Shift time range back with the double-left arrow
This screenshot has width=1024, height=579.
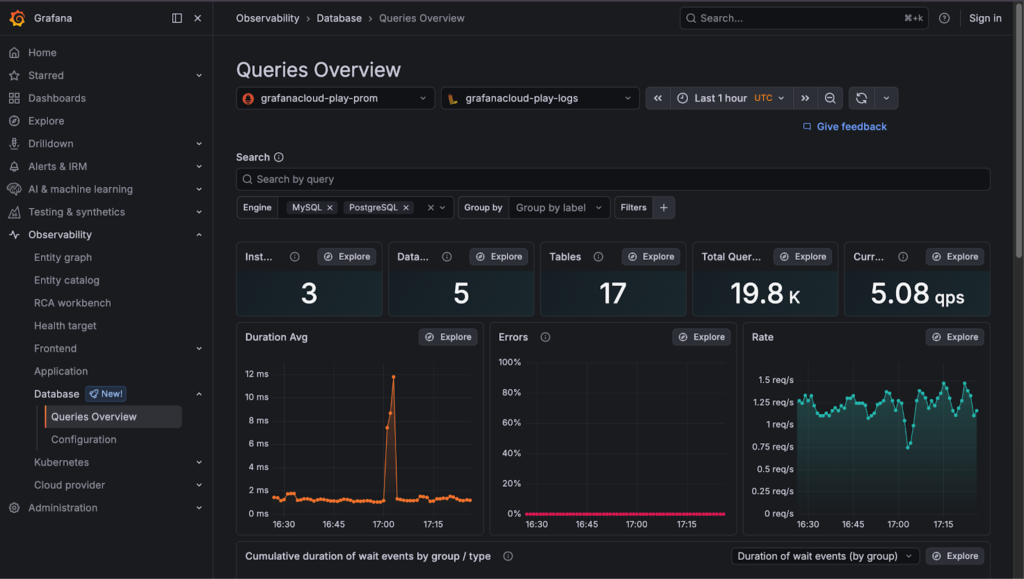pyautogui.click(x=657, y=97)
